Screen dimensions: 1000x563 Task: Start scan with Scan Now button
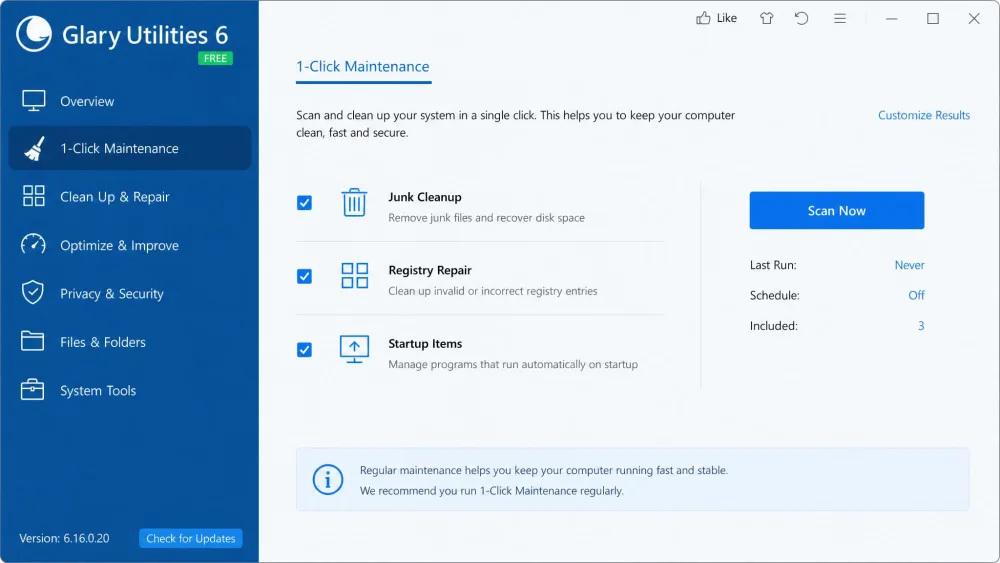[x=837, y=210]
